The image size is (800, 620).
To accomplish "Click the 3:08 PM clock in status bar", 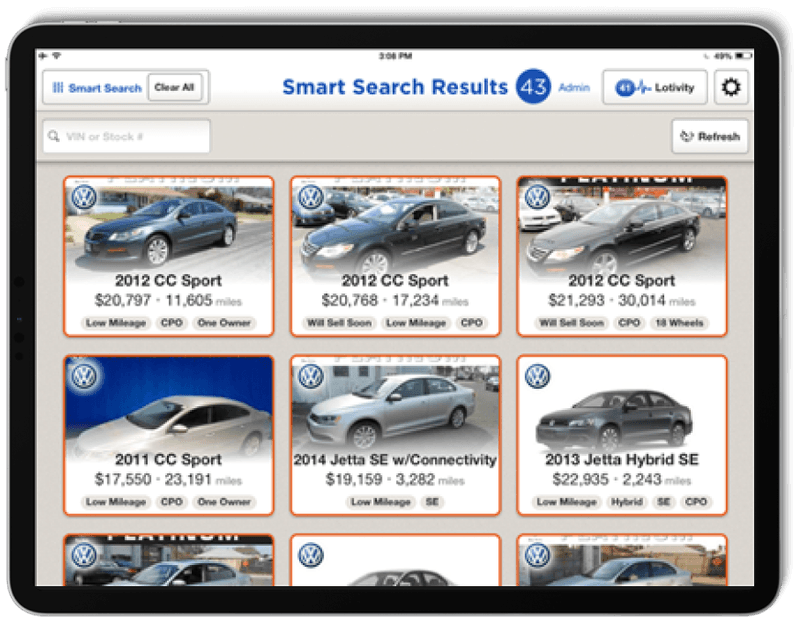I will [x=395, y=56].
